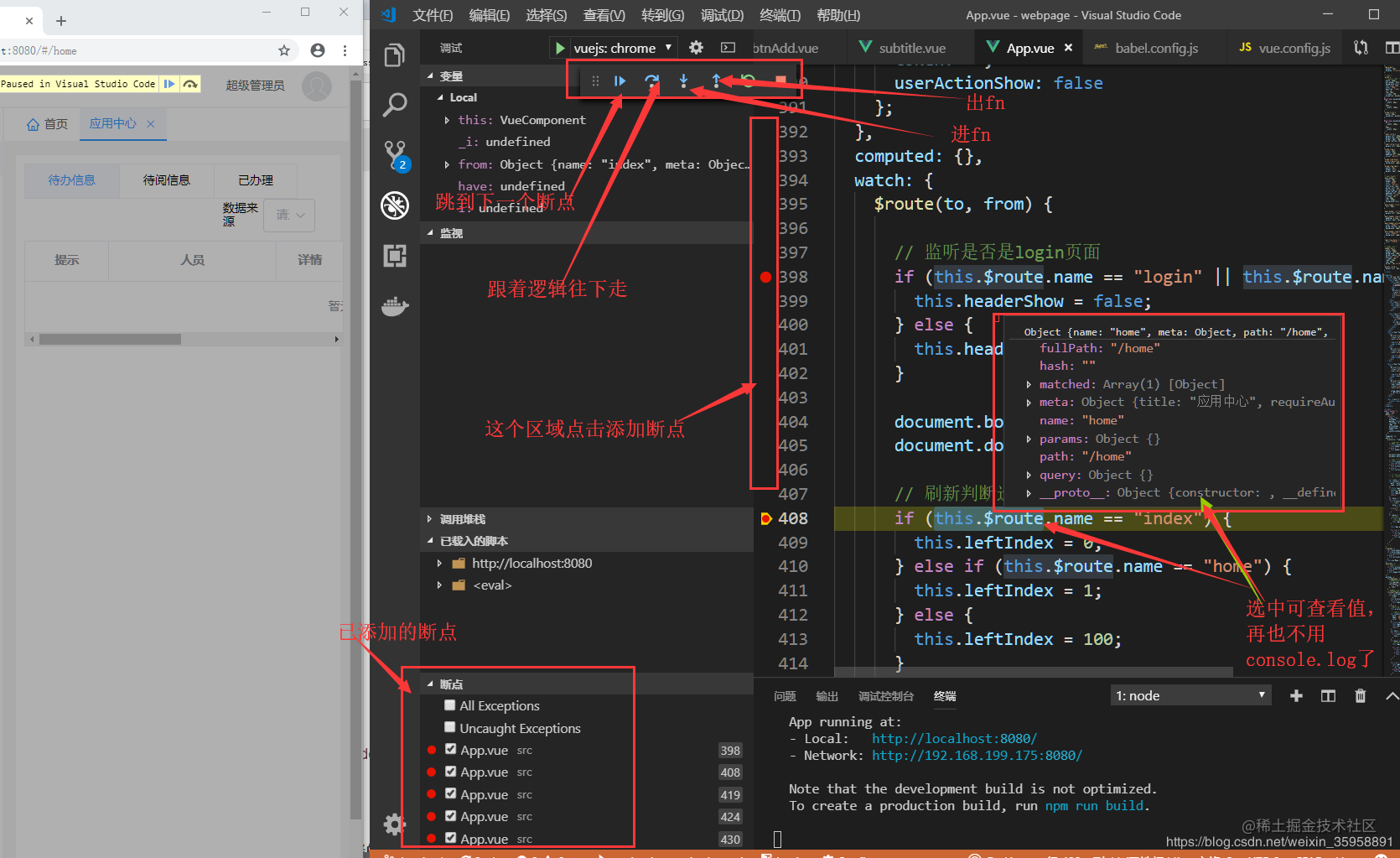Click Step Into in the debug toolbar
This screenshot has width=1400, height=858.
[683, 81]
